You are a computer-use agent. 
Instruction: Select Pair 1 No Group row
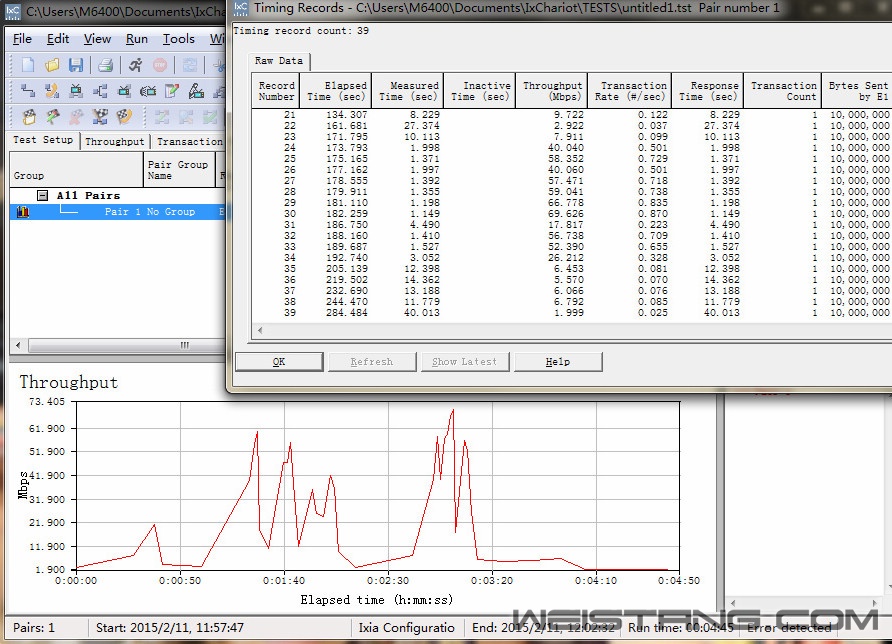(118, 212)
